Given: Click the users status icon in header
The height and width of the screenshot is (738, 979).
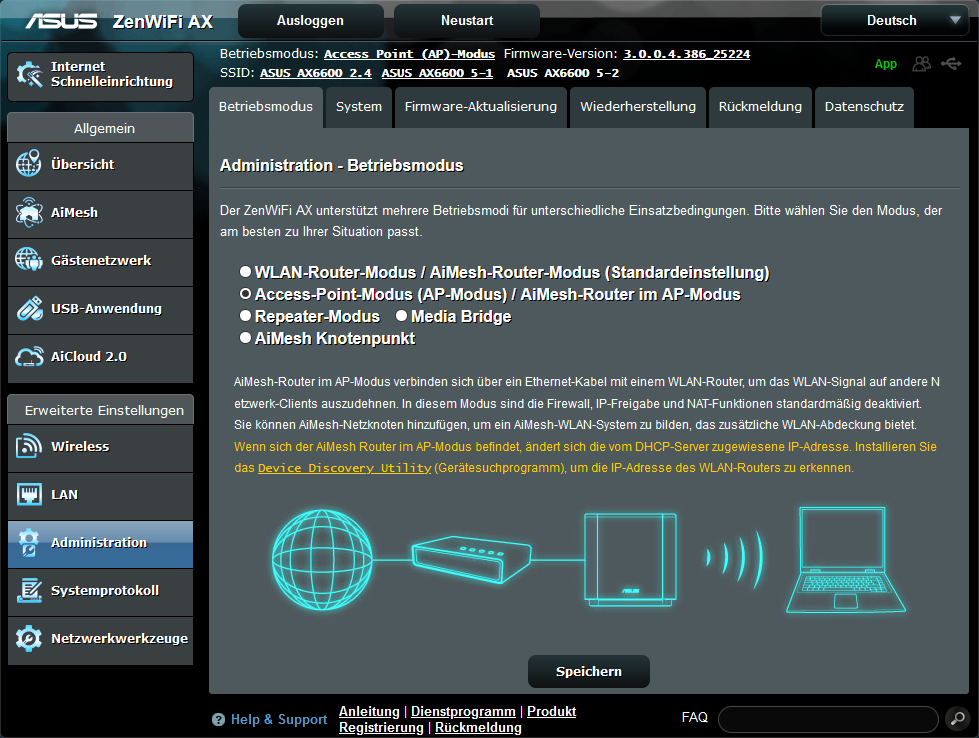Looking at the screenshot, I should click(x=922, y=64).
